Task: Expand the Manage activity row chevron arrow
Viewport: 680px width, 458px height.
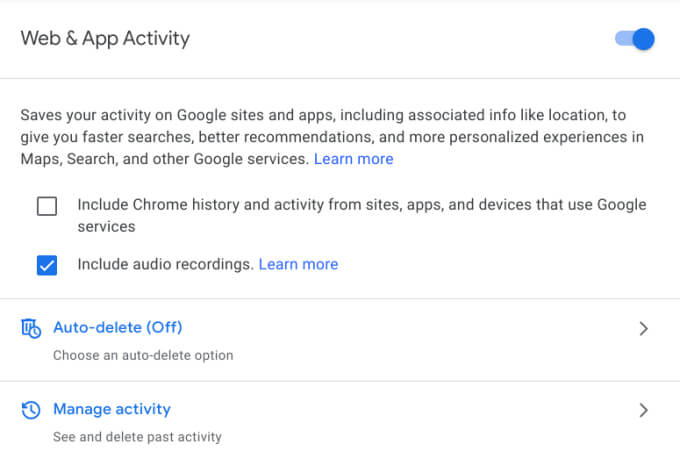Action: pos(643,410)
